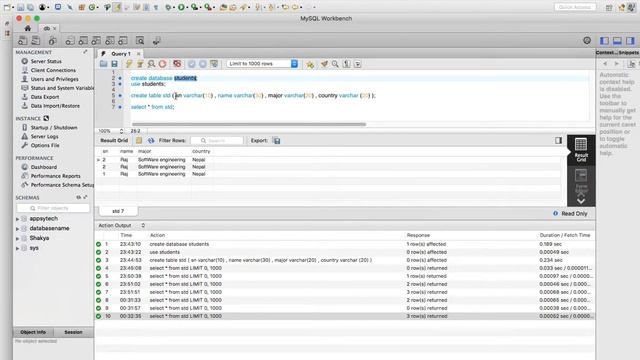This screenshot has height=360, width=640.
Task: Go to the Home tab icon
Action: point(27,28)
